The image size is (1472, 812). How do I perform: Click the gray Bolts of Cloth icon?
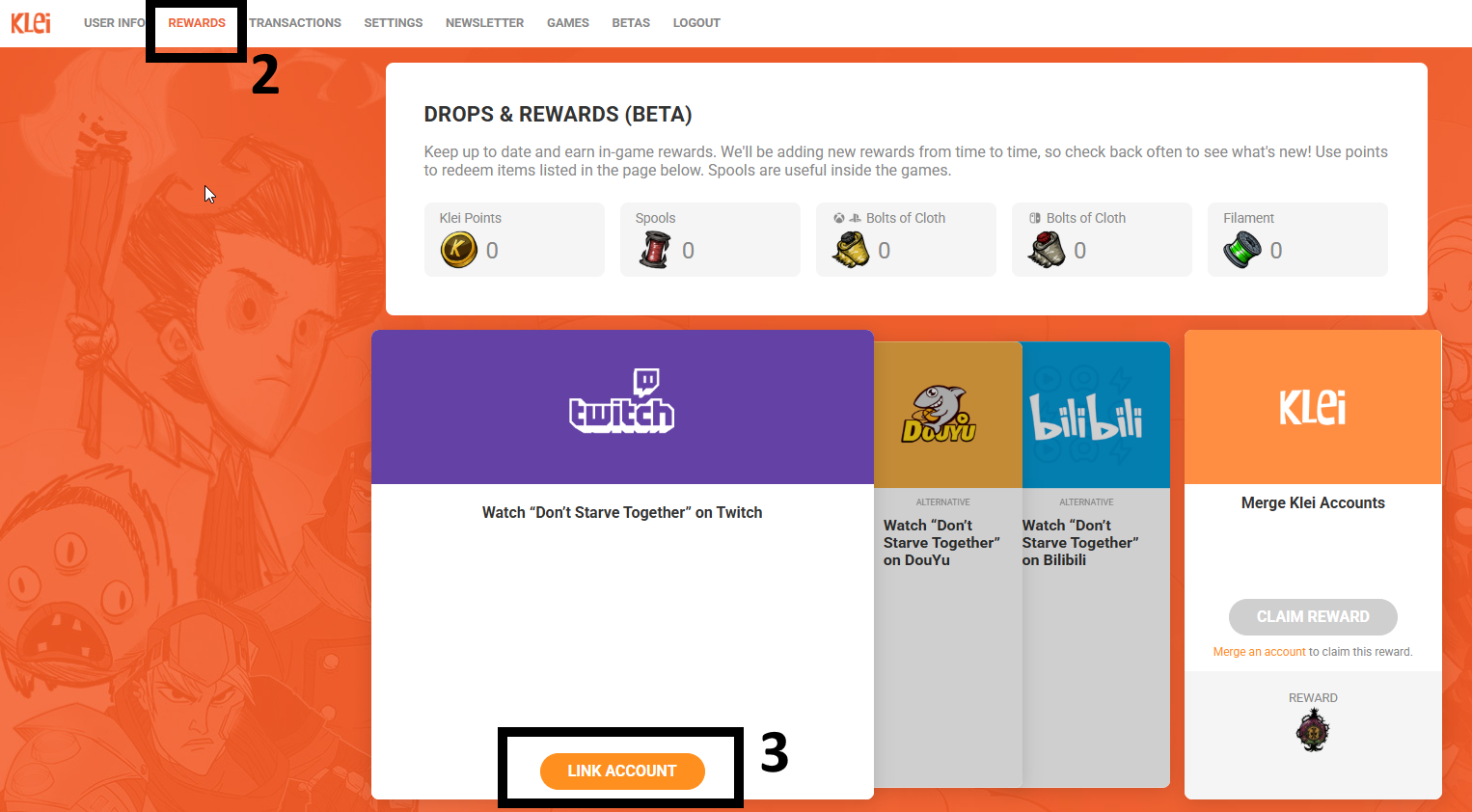coord(1047,251)
